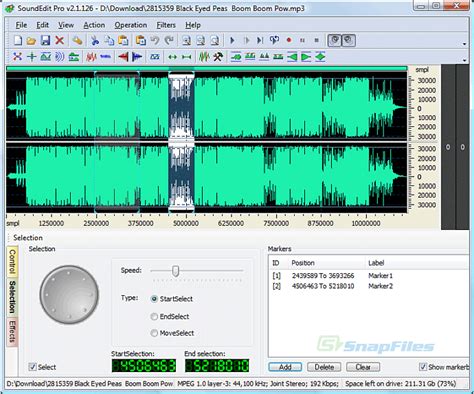
Task: Cut selection with the scissors icon
Action: click(x=95, y=41)
